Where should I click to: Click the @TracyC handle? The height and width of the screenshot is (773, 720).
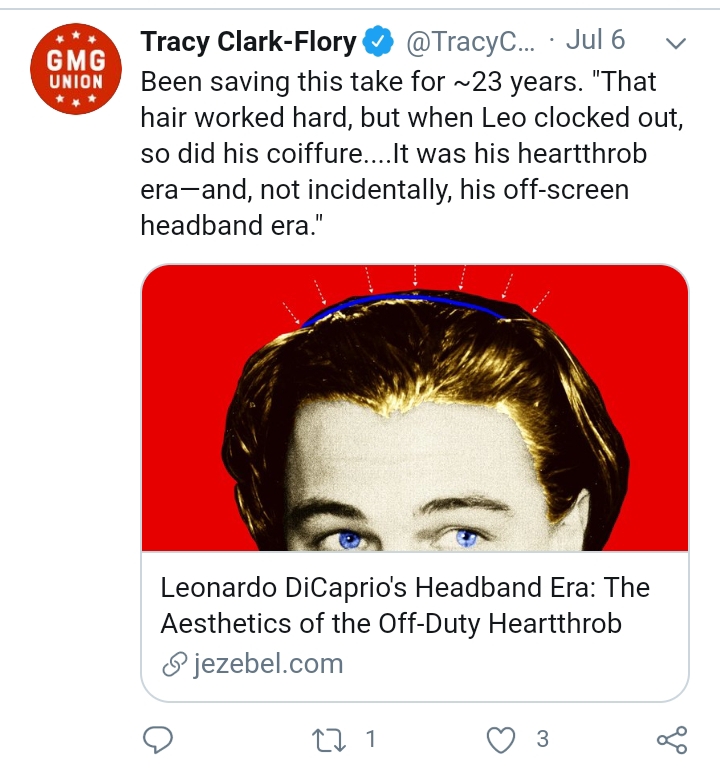[470, 41]
